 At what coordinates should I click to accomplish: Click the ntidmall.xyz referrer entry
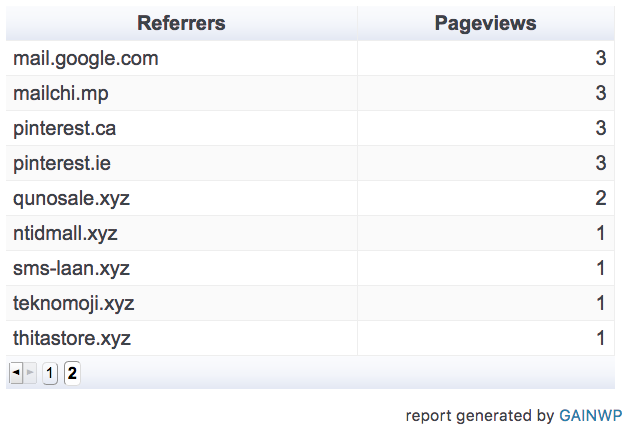point(65,233)
